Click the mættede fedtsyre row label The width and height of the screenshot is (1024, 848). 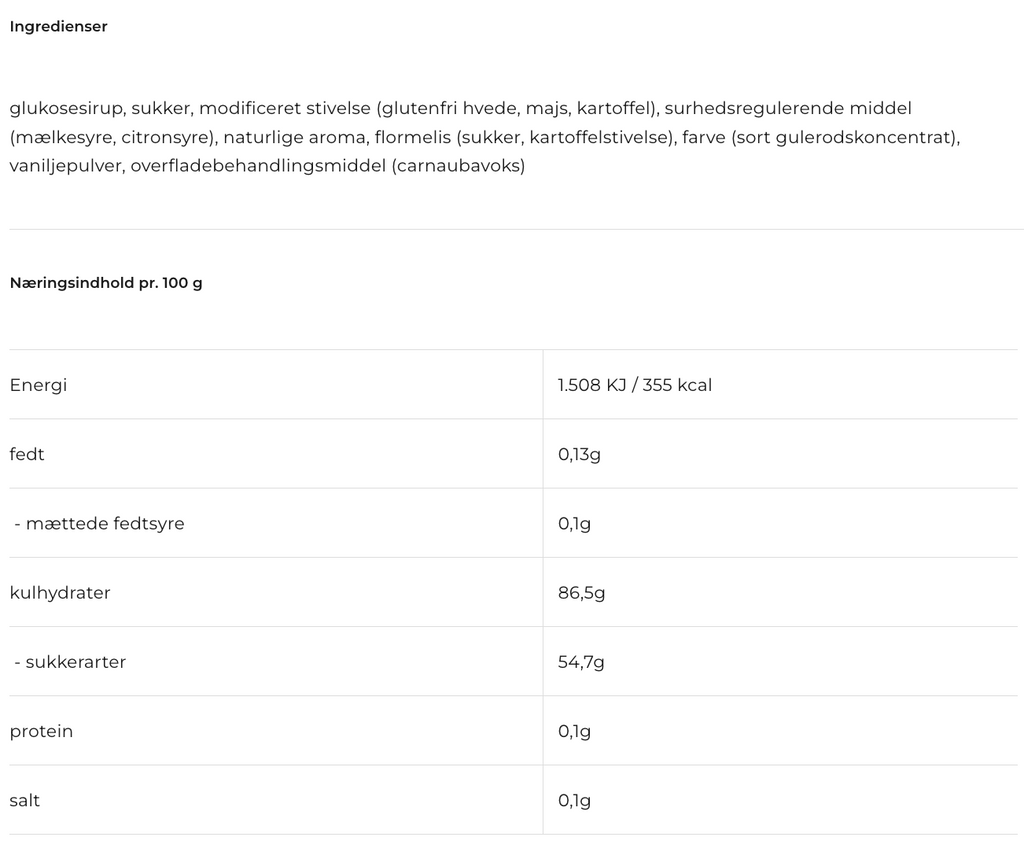[104, 523]
